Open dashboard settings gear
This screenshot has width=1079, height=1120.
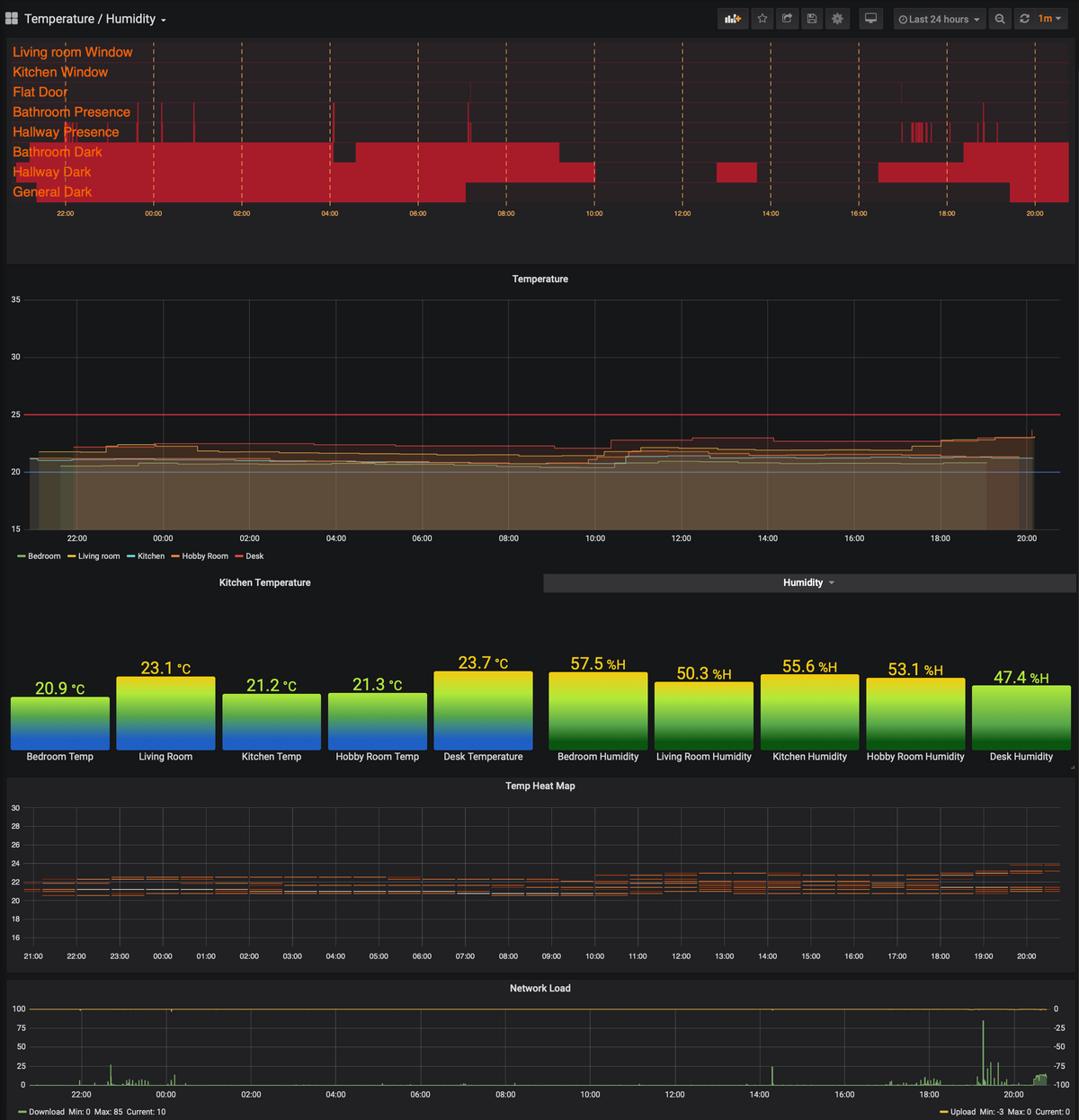pyautogui.click(x=837, y=19)
